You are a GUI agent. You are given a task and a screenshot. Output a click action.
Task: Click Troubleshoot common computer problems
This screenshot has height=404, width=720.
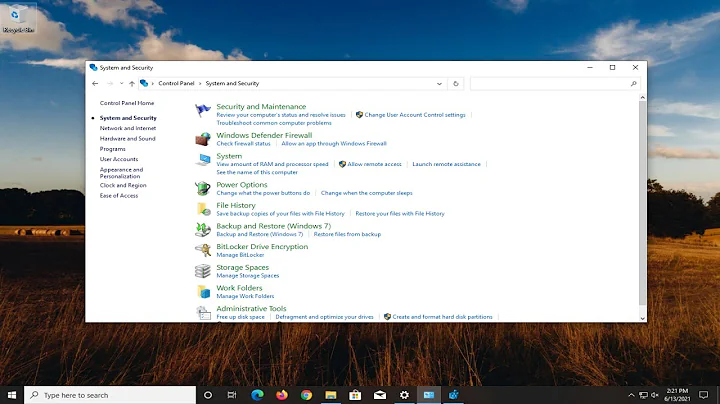coord(274,123)
